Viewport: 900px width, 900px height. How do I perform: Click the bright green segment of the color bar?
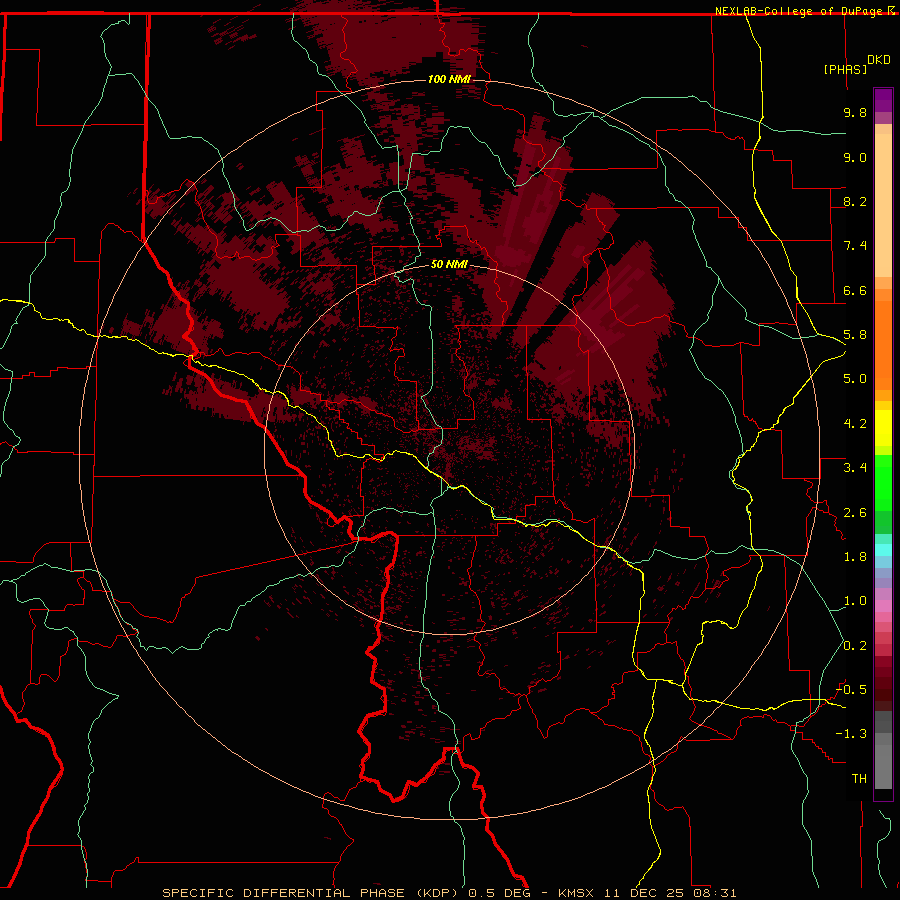point(883,482)
